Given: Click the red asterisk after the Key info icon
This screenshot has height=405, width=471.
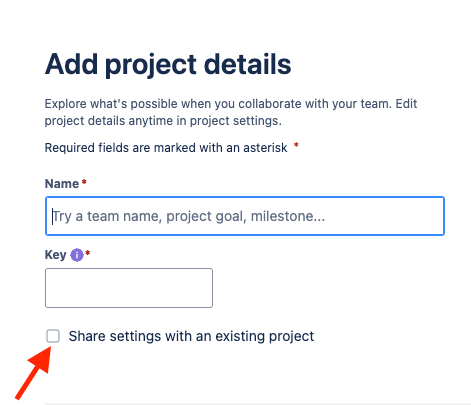Looking at the screenshot, I should [88, 253].
